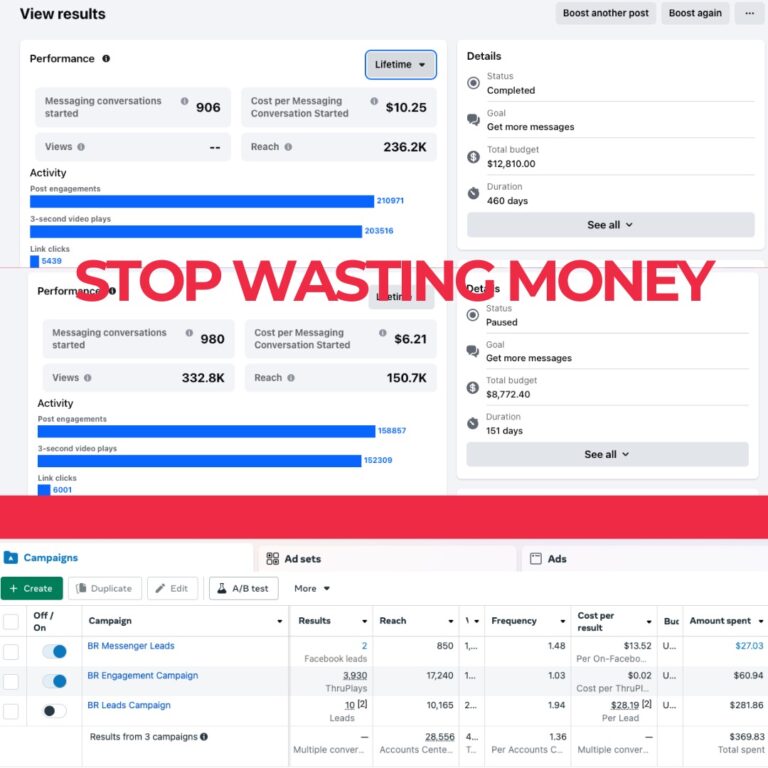The width and height of the screenshot is (768, 768).
Task: Check the box for BR Engagement Campaign
Action: 11,681
